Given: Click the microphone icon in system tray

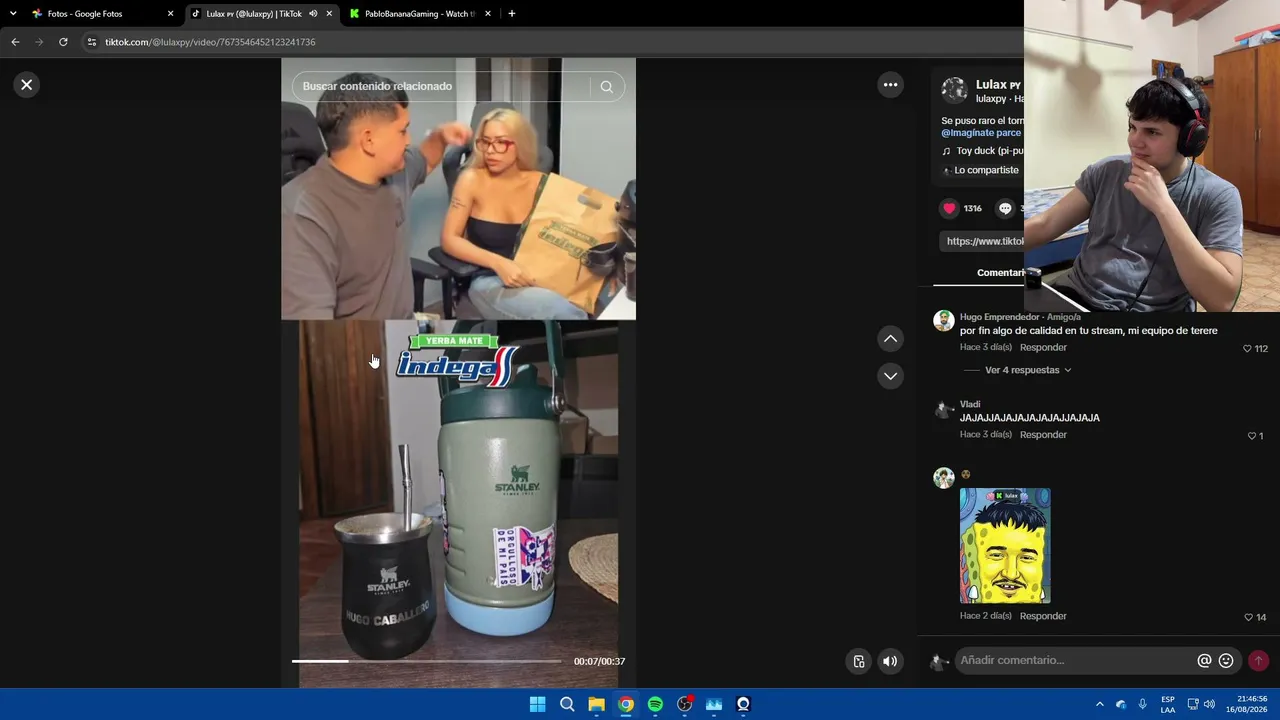Looking at the screenshot, I should pos(1142,704).
